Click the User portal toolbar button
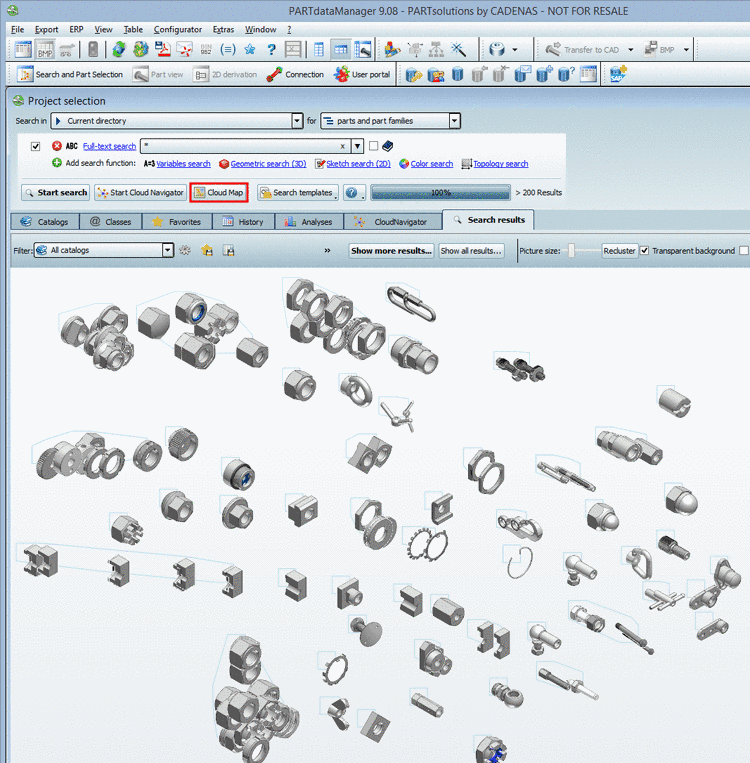This screenshot has width=750, height=763. click(362, 74)
